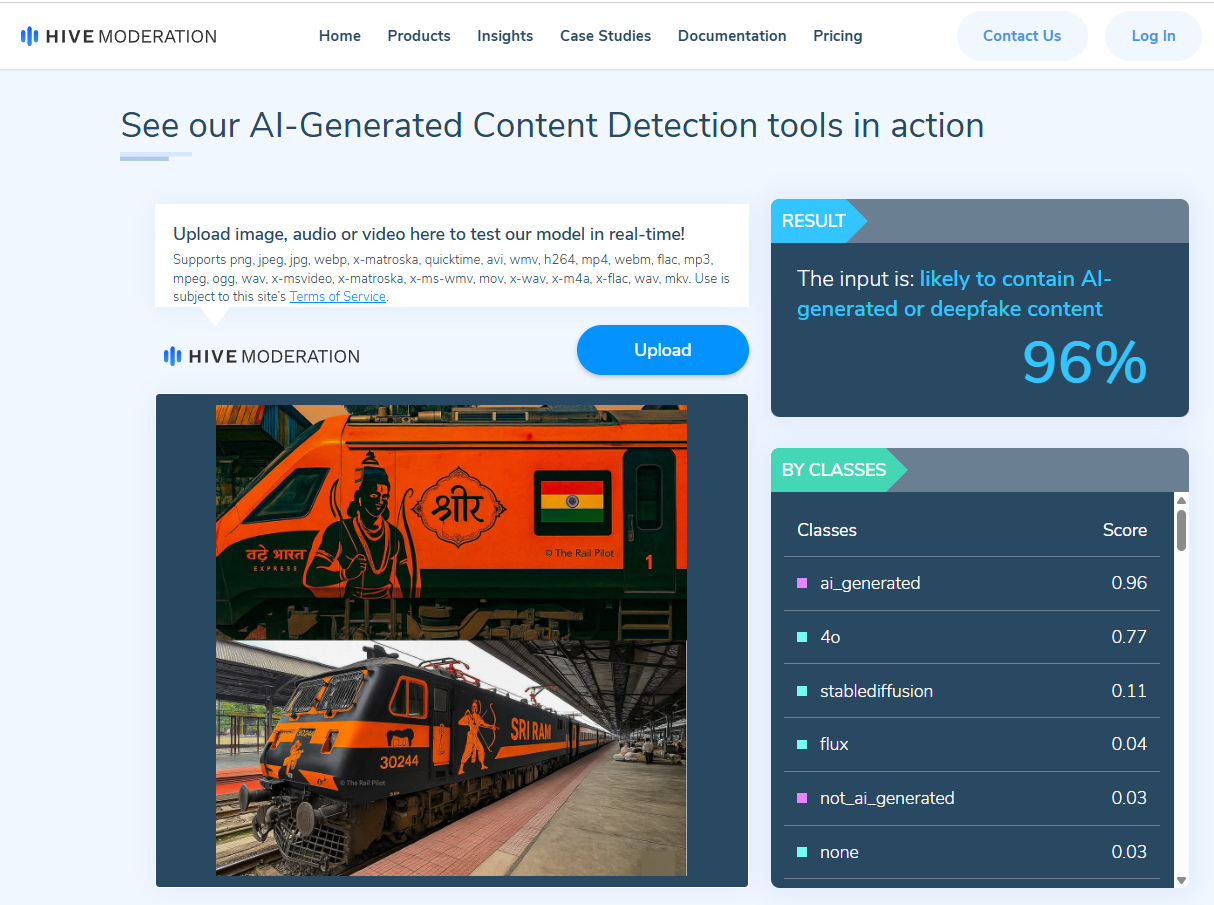Screen dimensions: 1214x905
Task: Open the Terms of Service link
Action: point(337,297)
